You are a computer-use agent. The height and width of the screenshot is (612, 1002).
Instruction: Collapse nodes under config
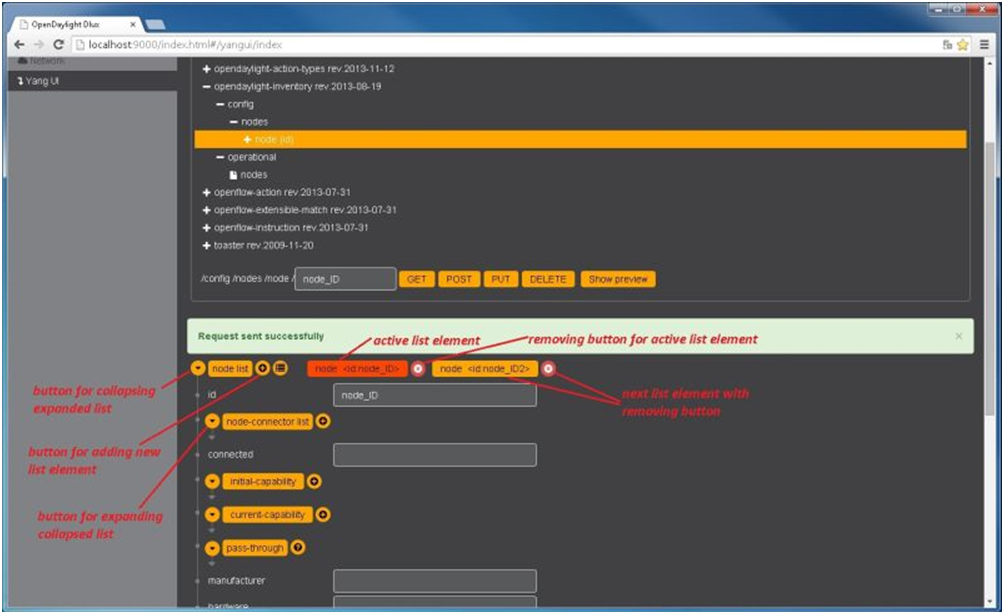pos(234,122)
